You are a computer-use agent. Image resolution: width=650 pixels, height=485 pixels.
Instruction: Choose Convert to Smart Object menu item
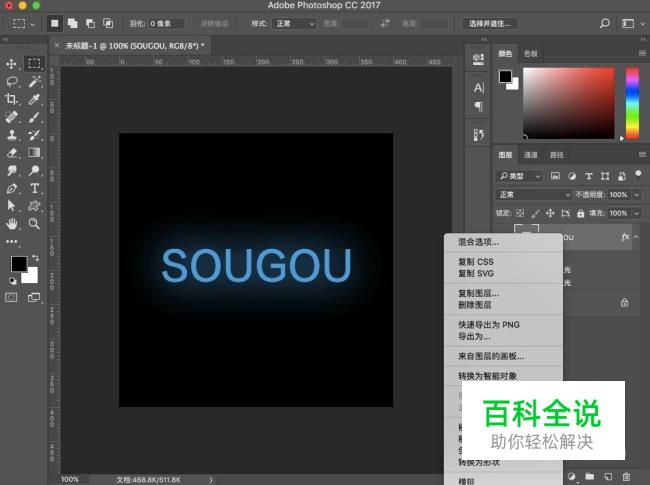(488, 376)
